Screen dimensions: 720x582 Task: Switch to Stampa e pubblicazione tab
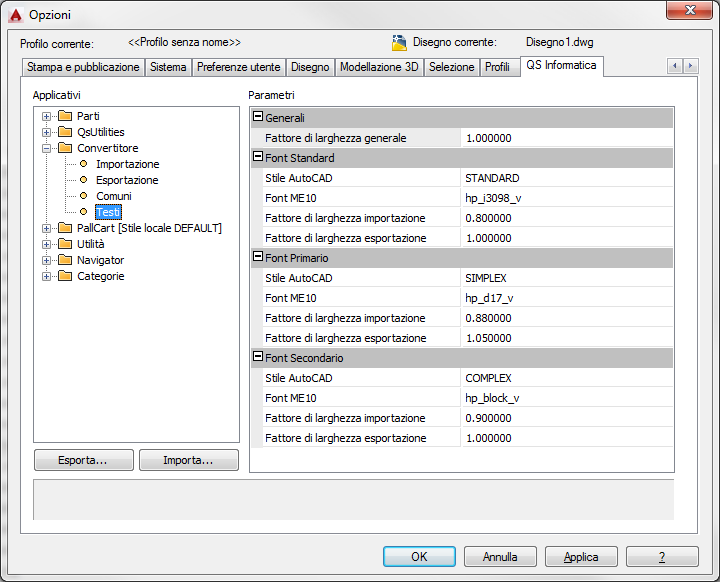pos(83,67)
